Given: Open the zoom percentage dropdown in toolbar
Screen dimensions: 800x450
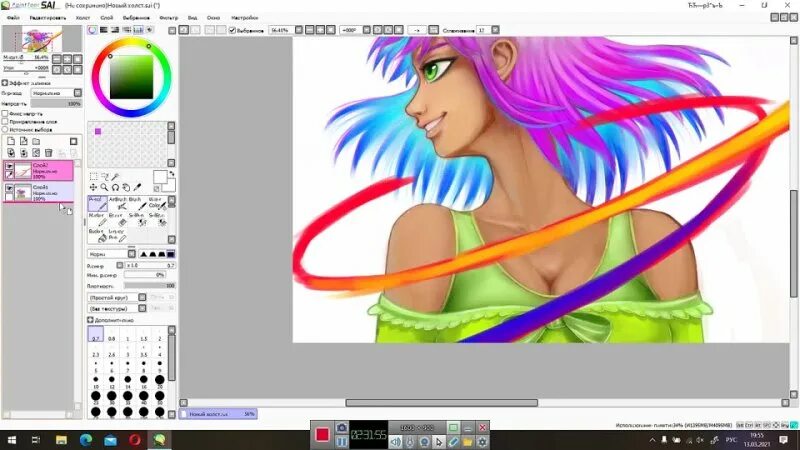Looking at the screenshot, I should click(299, 30).
